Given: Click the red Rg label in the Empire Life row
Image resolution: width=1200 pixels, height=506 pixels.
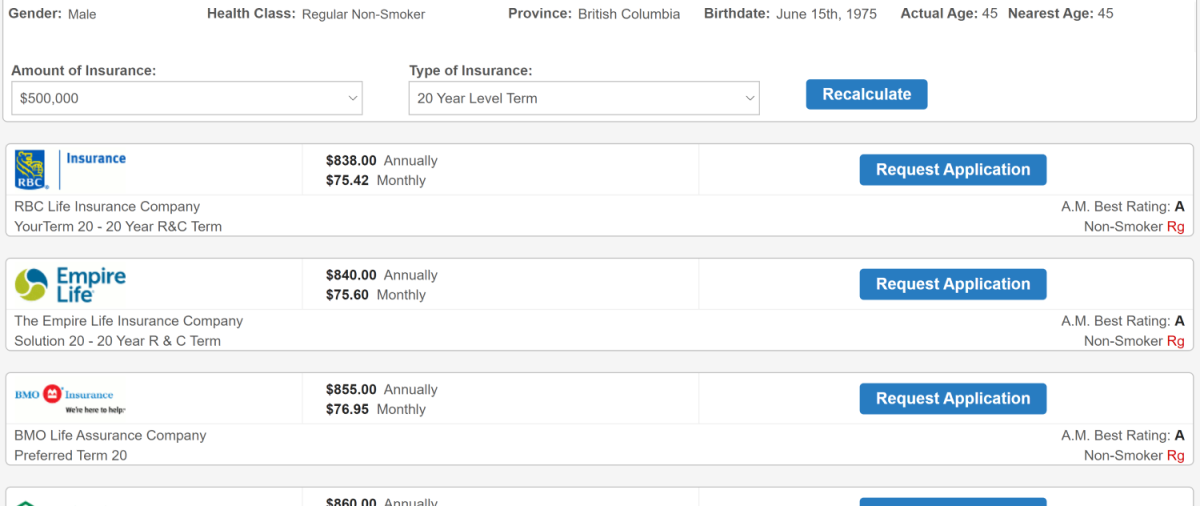Looking at the screenshot, I should coord(1176,341).
